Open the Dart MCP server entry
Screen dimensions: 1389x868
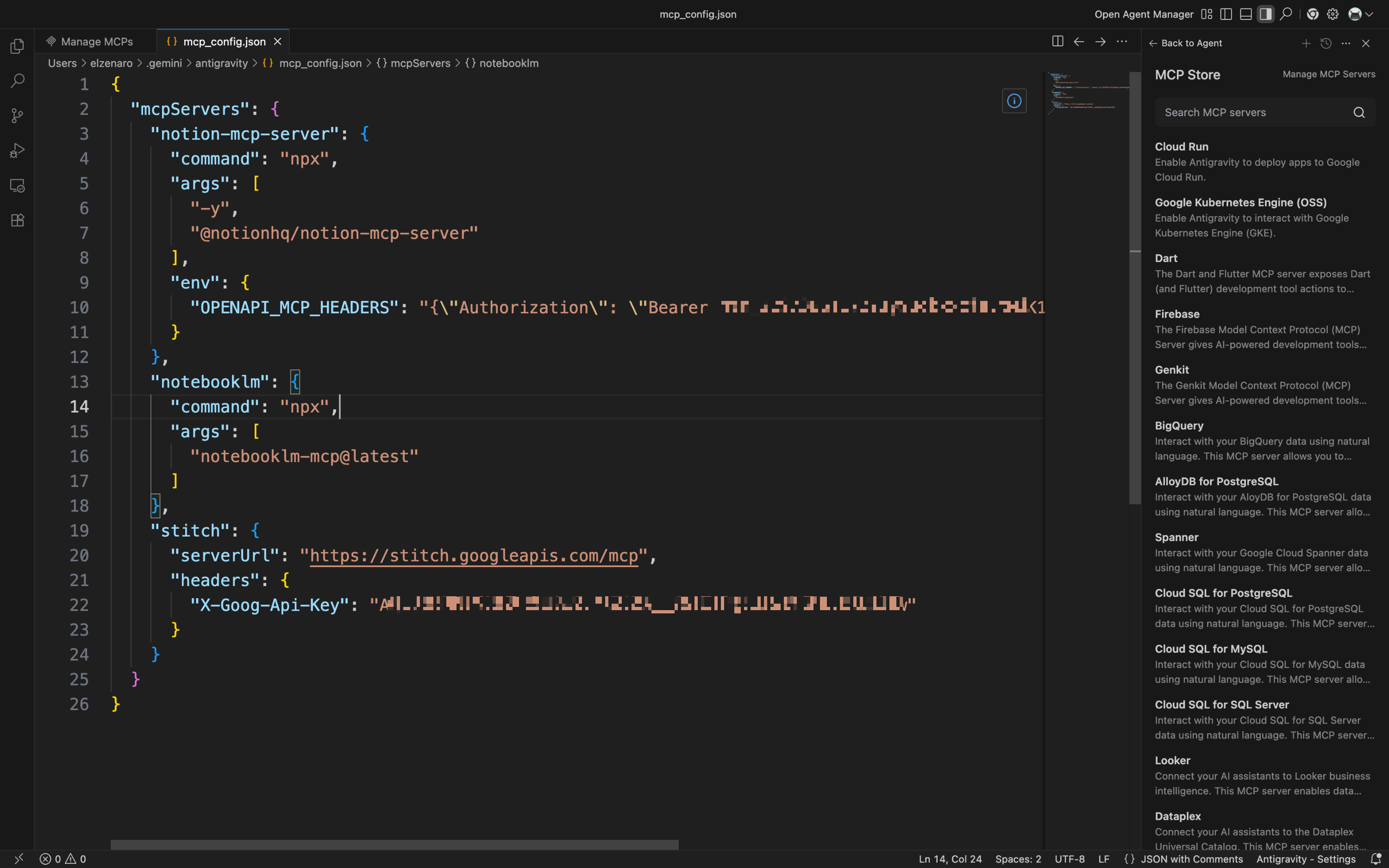1264,273
